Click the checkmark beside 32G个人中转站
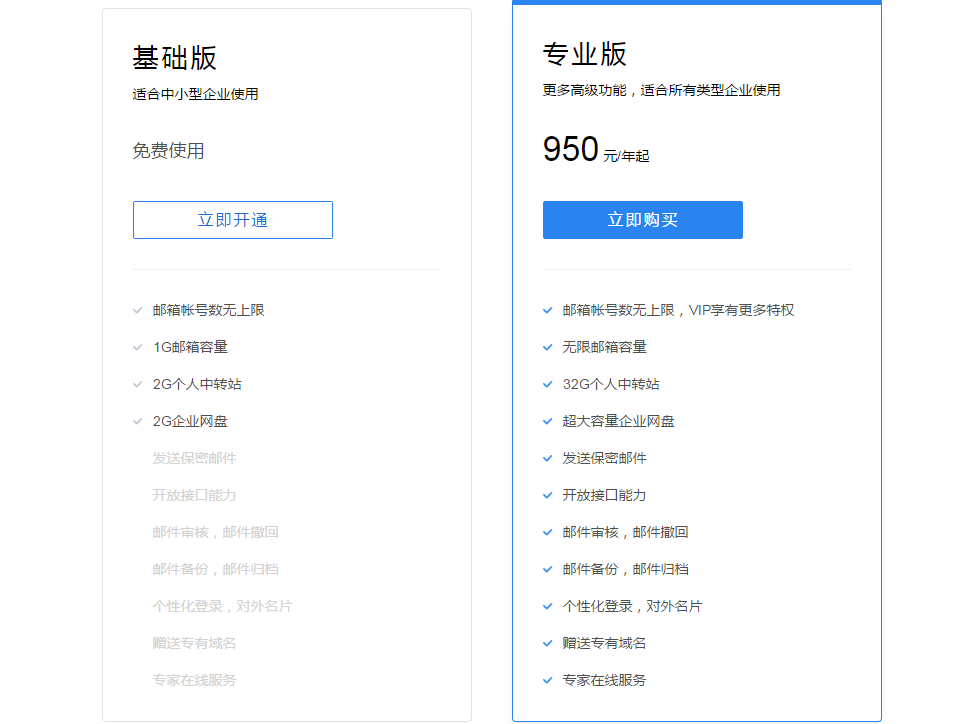 pyautogui.click(x=548, y=384)
